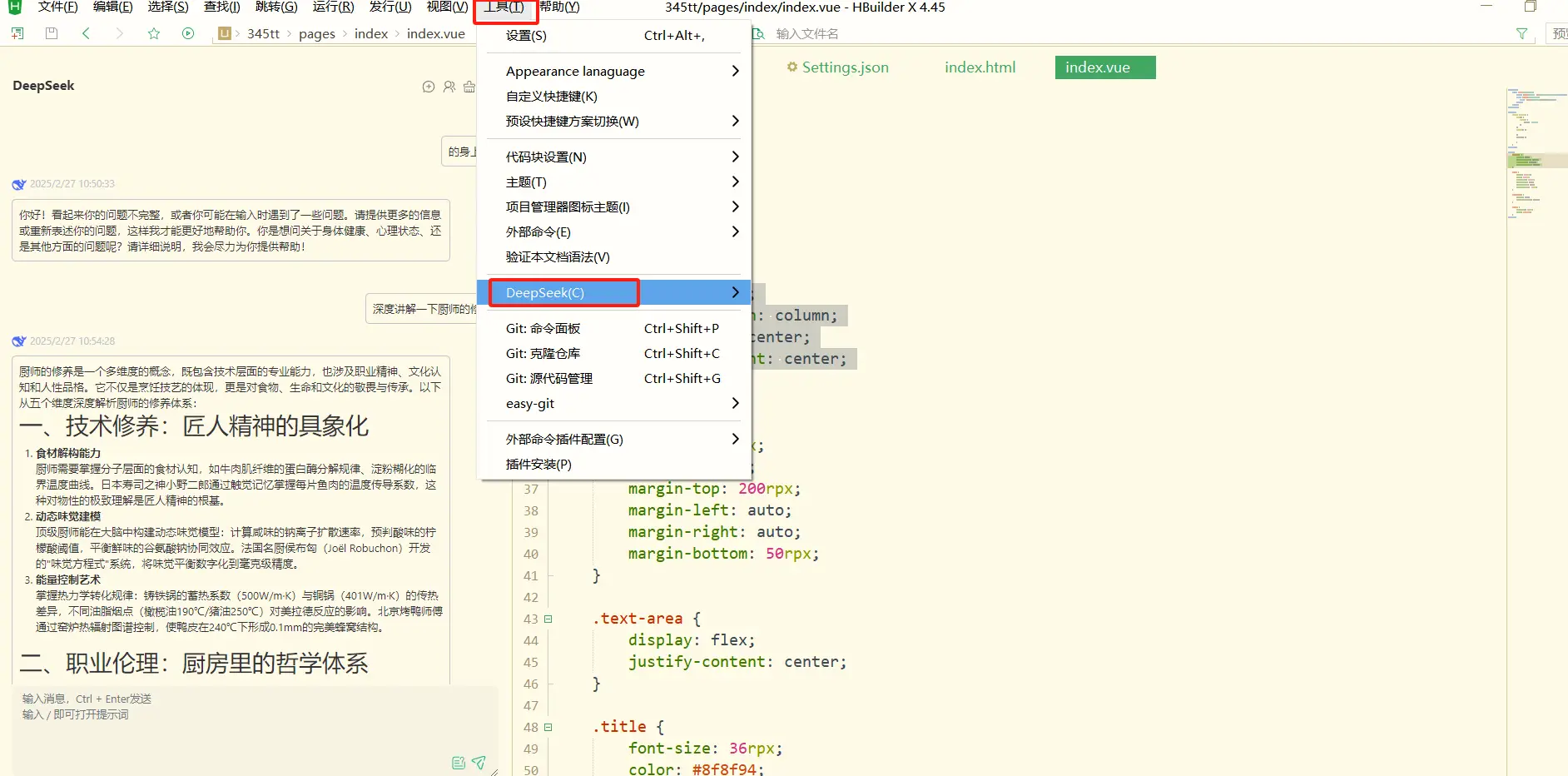Choose Git: 克隆仓库 menu entry
1568x776 pixels.
613,353
